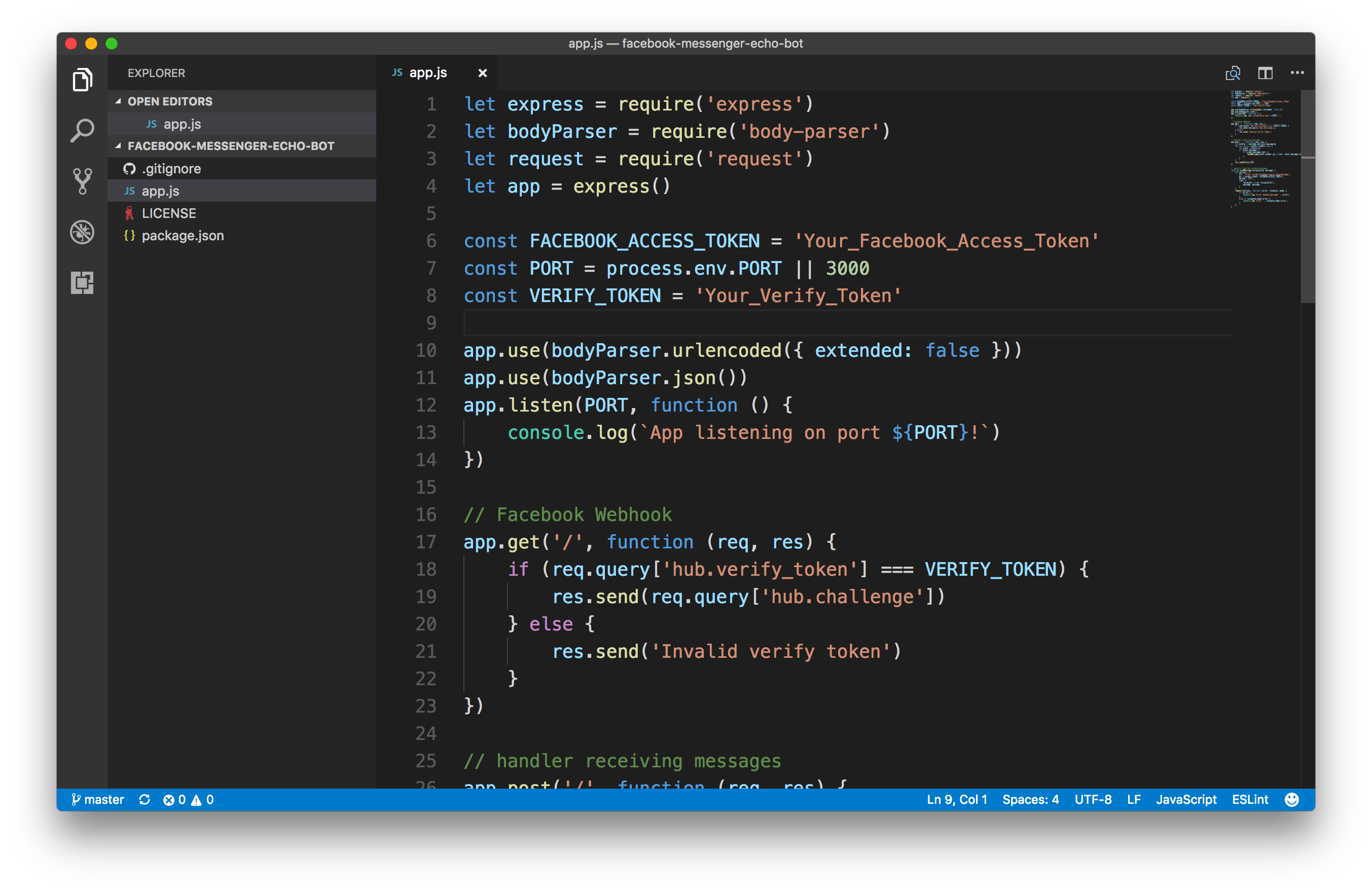Click line number 12 in the gutter
The height and width of the screenshot is (892, 1372).
click(x=426, y=405)
